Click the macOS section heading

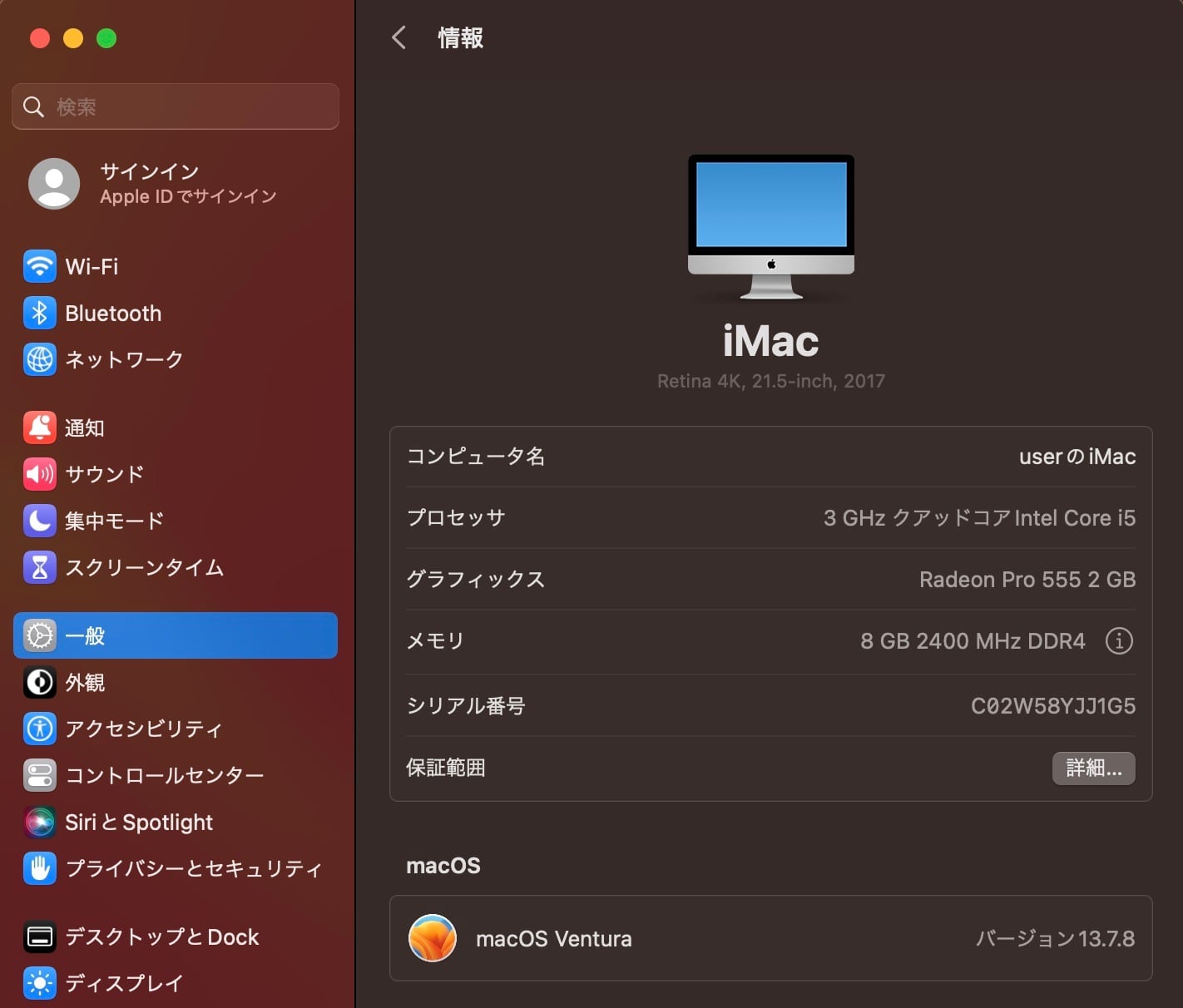[443, 866]
